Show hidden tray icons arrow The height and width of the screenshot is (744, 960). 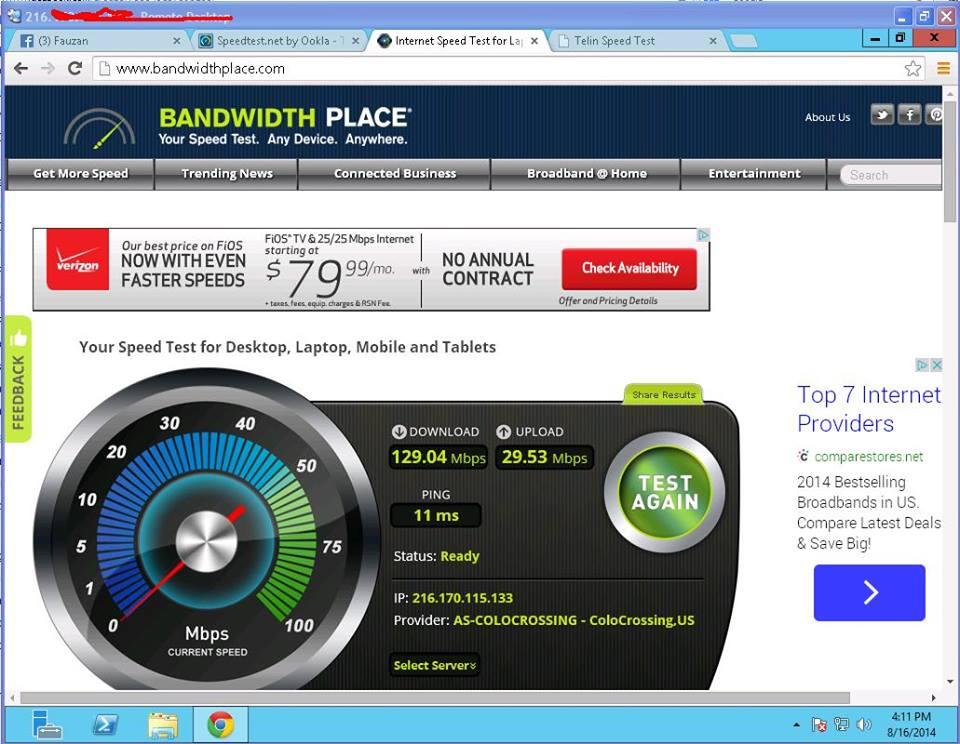pyautogui.click(x=796, y=725)
